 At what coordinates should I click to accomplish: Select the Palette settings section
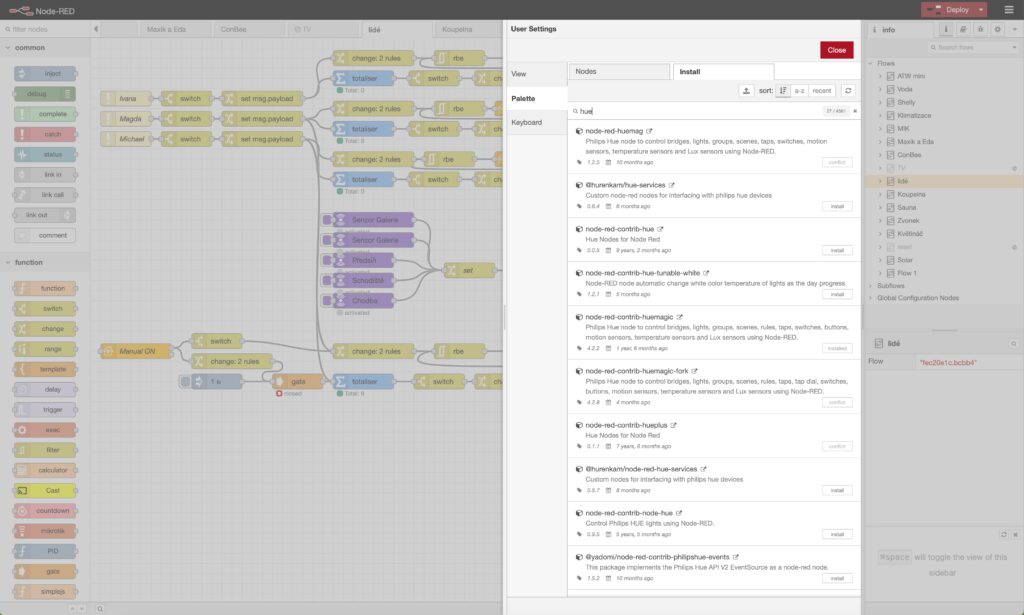coord(537,99)
